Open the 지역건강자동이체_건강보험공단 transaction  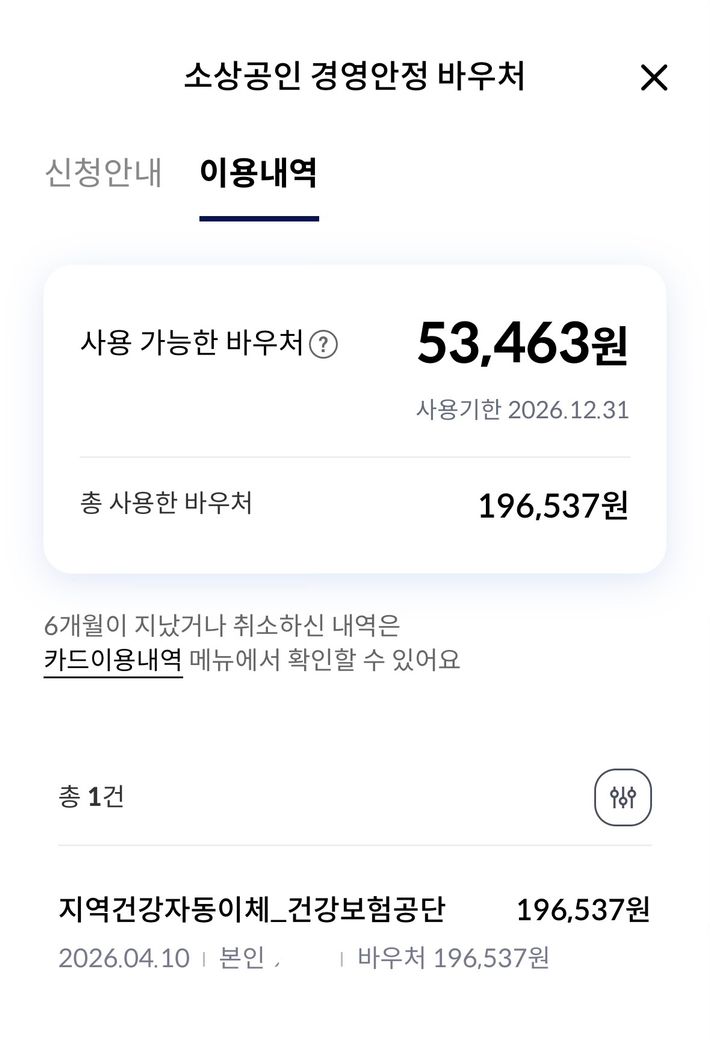[252, 910]
